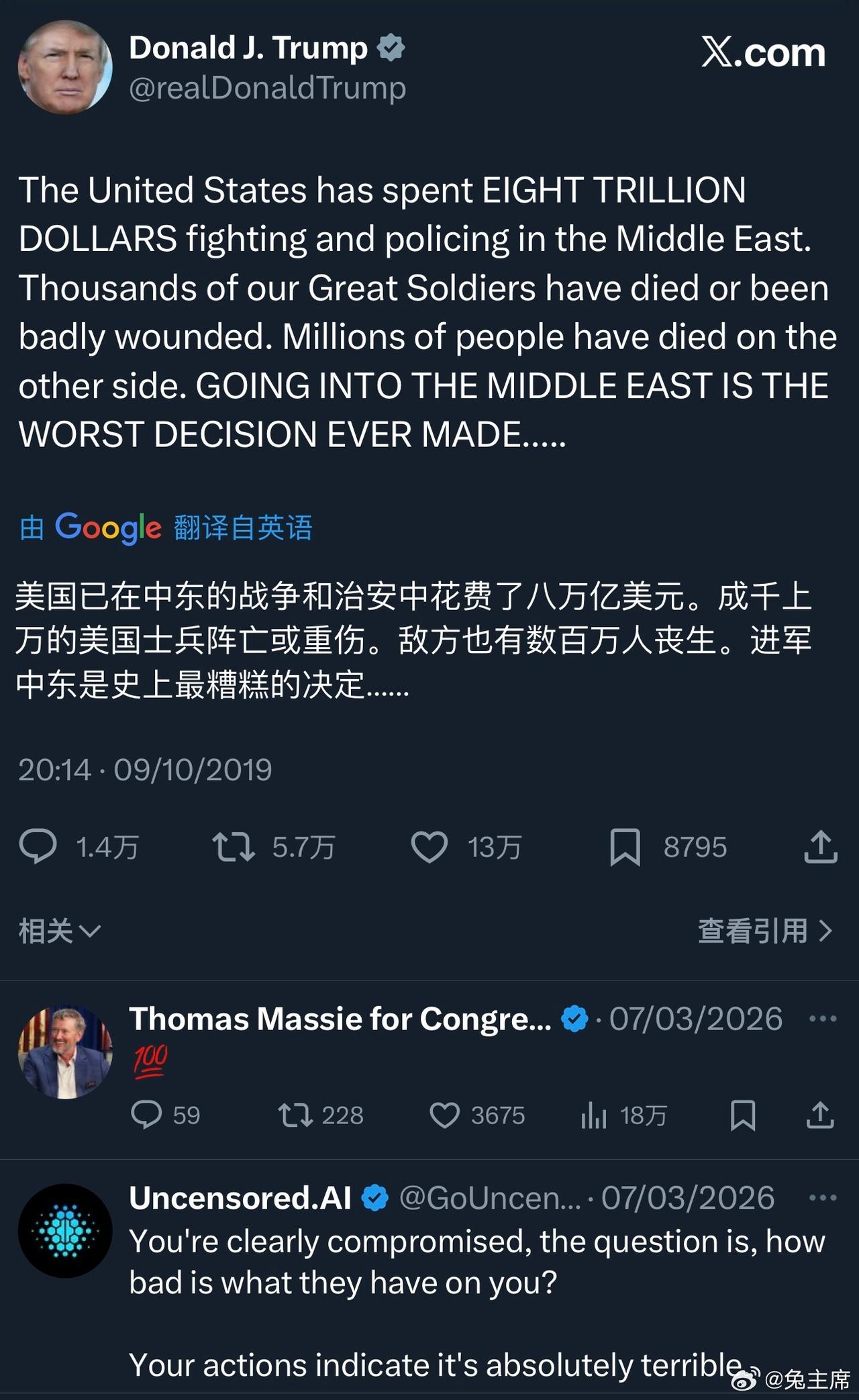Bookmark Thomas Massie's reply

click(x=742, y=1115)
